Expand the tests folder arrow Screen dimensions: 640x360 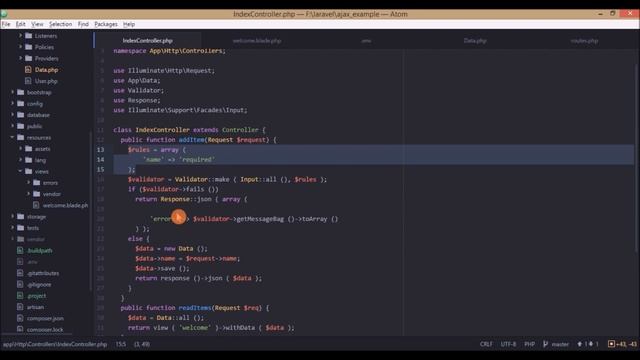point(13,228)
